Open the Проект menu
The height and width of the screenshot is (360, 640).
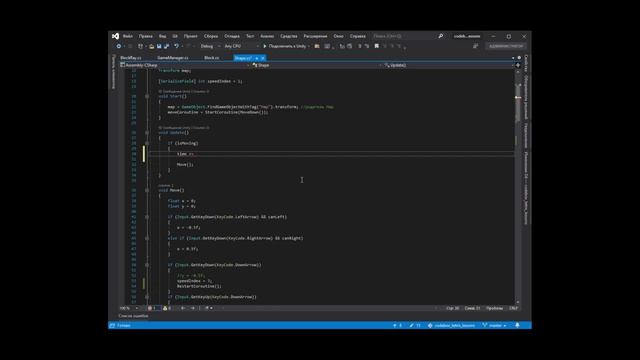coord(191,36)
